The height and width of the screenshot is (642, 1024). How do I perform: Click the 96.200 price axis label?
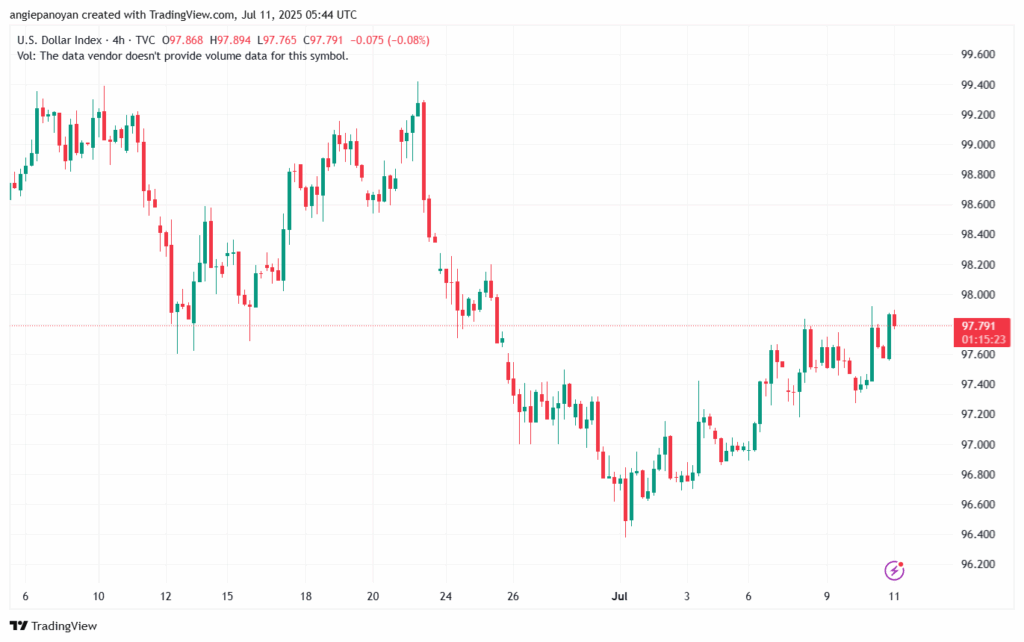point(978,564)
